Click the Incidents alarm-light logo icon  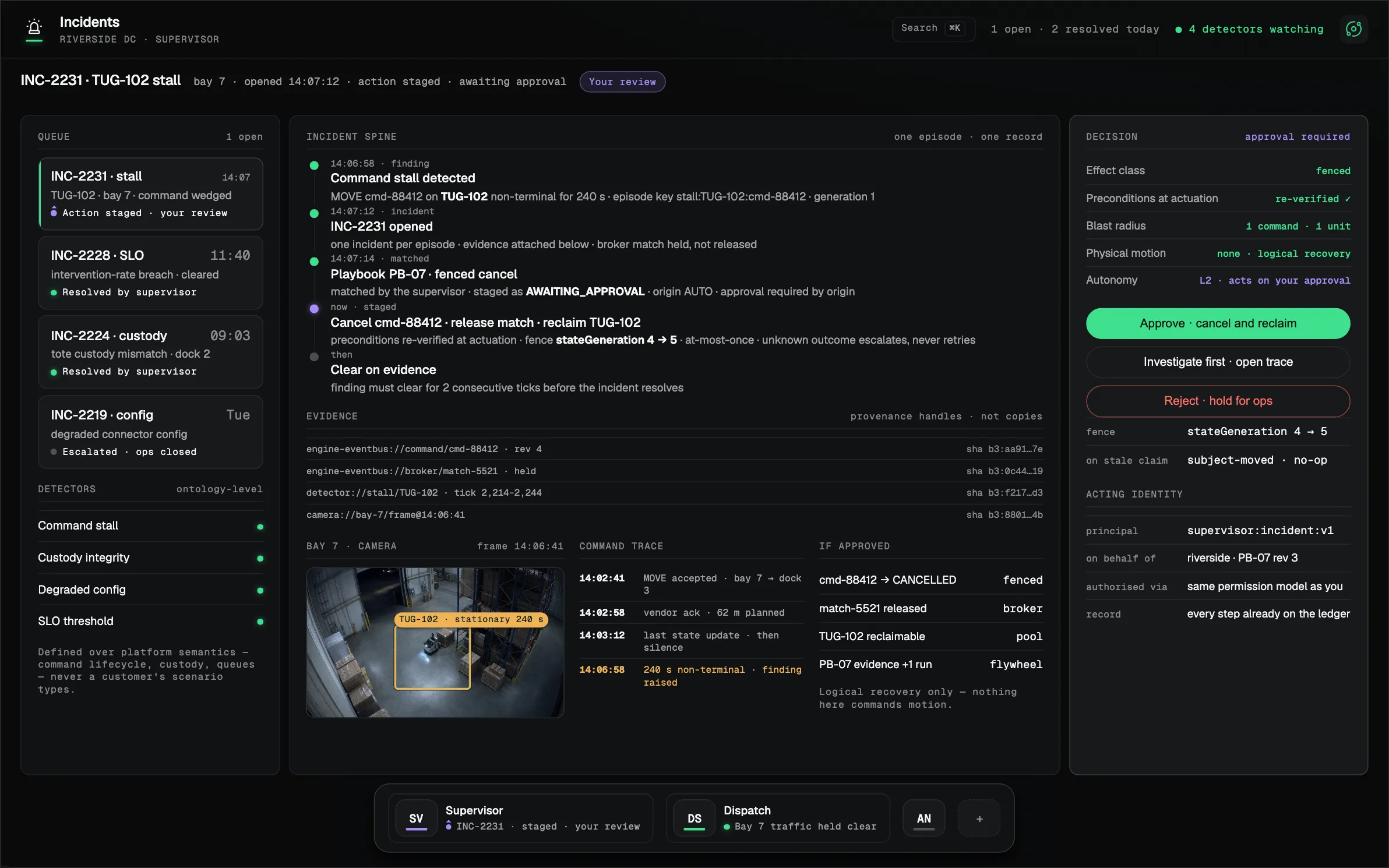click(x=34, y=29)
